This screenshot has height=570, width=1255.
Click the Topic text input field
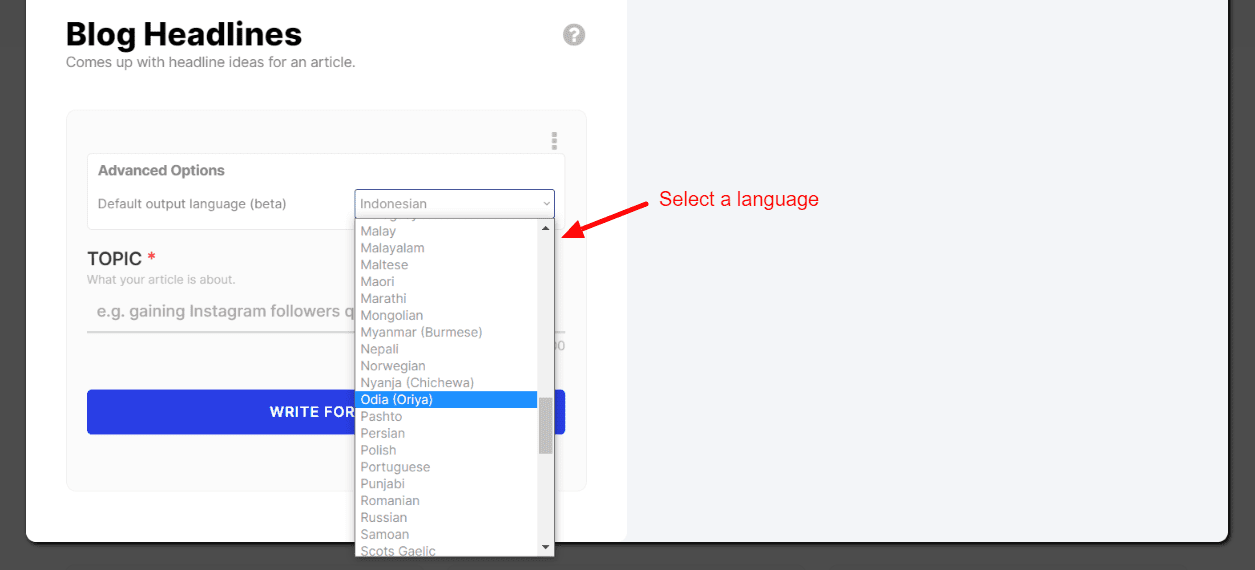[220, 312]
